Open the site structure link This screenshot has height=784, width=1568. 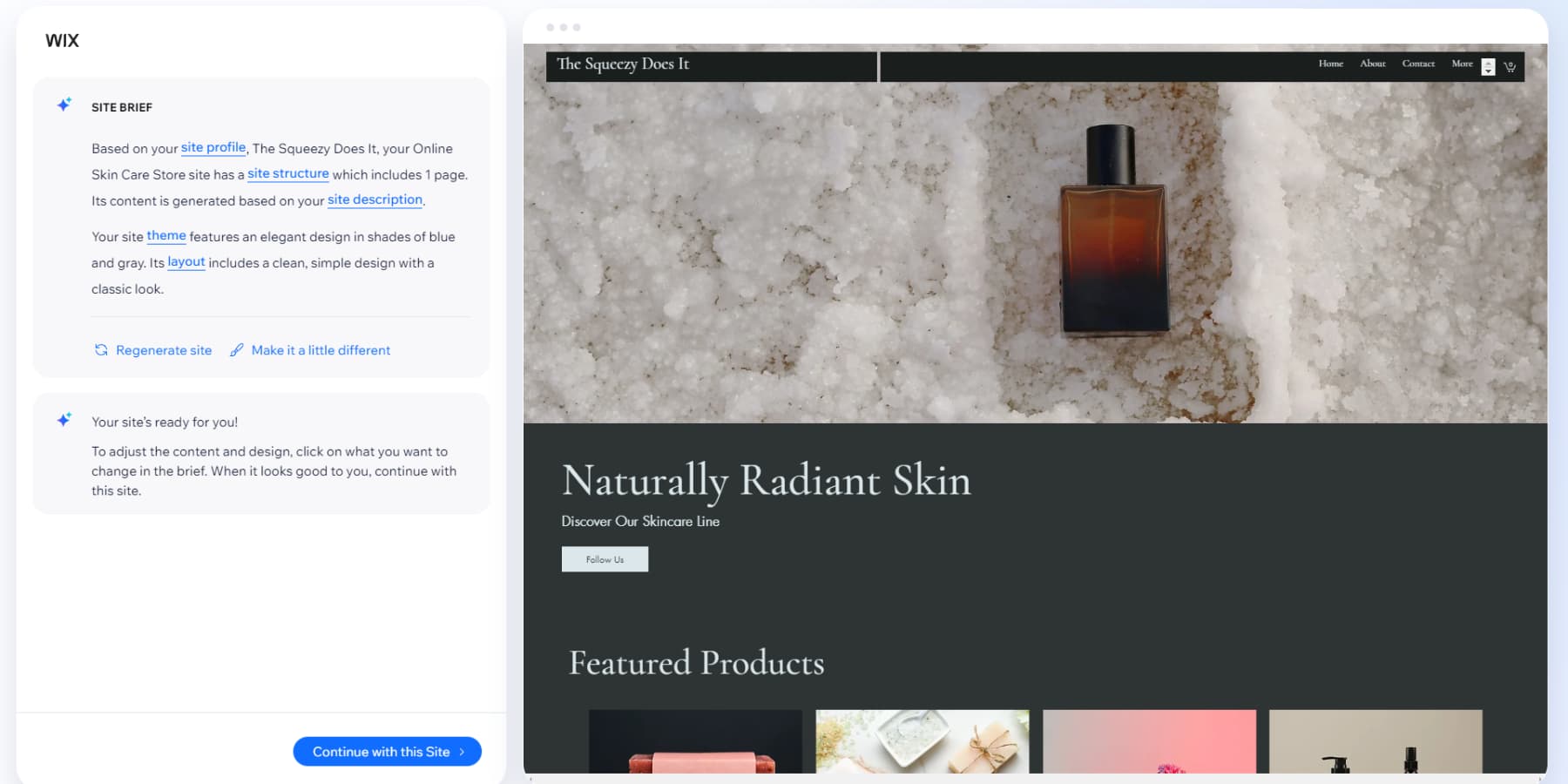(x=287, y=173)
